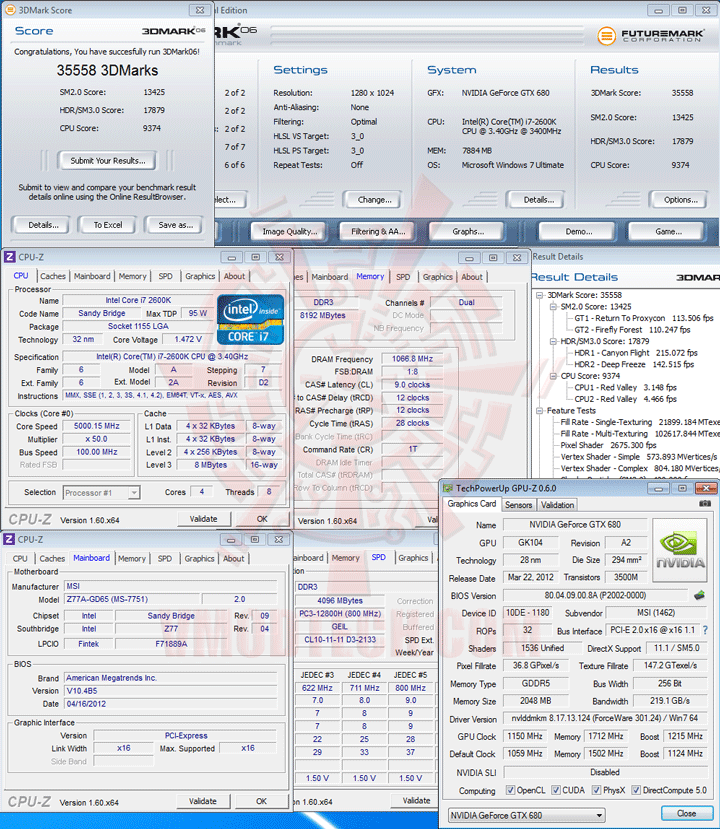Screen dimensions: 720x829
Task: Toggle the PhysX checkbox
Action: pyautogui.click(x=596, y=790)
